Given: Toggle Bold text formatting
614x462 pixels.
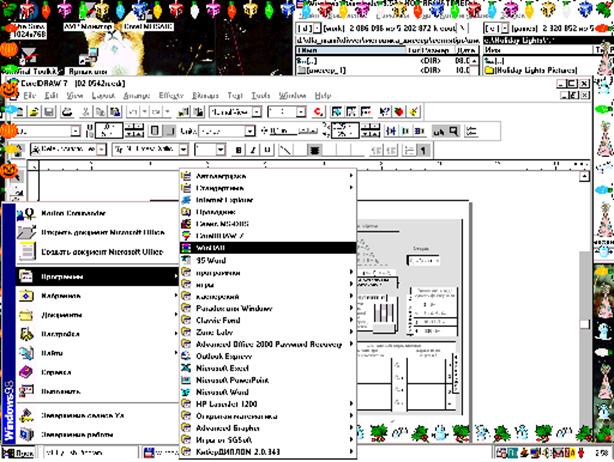Looking at the screenshot, I should [x=238, y=150].
